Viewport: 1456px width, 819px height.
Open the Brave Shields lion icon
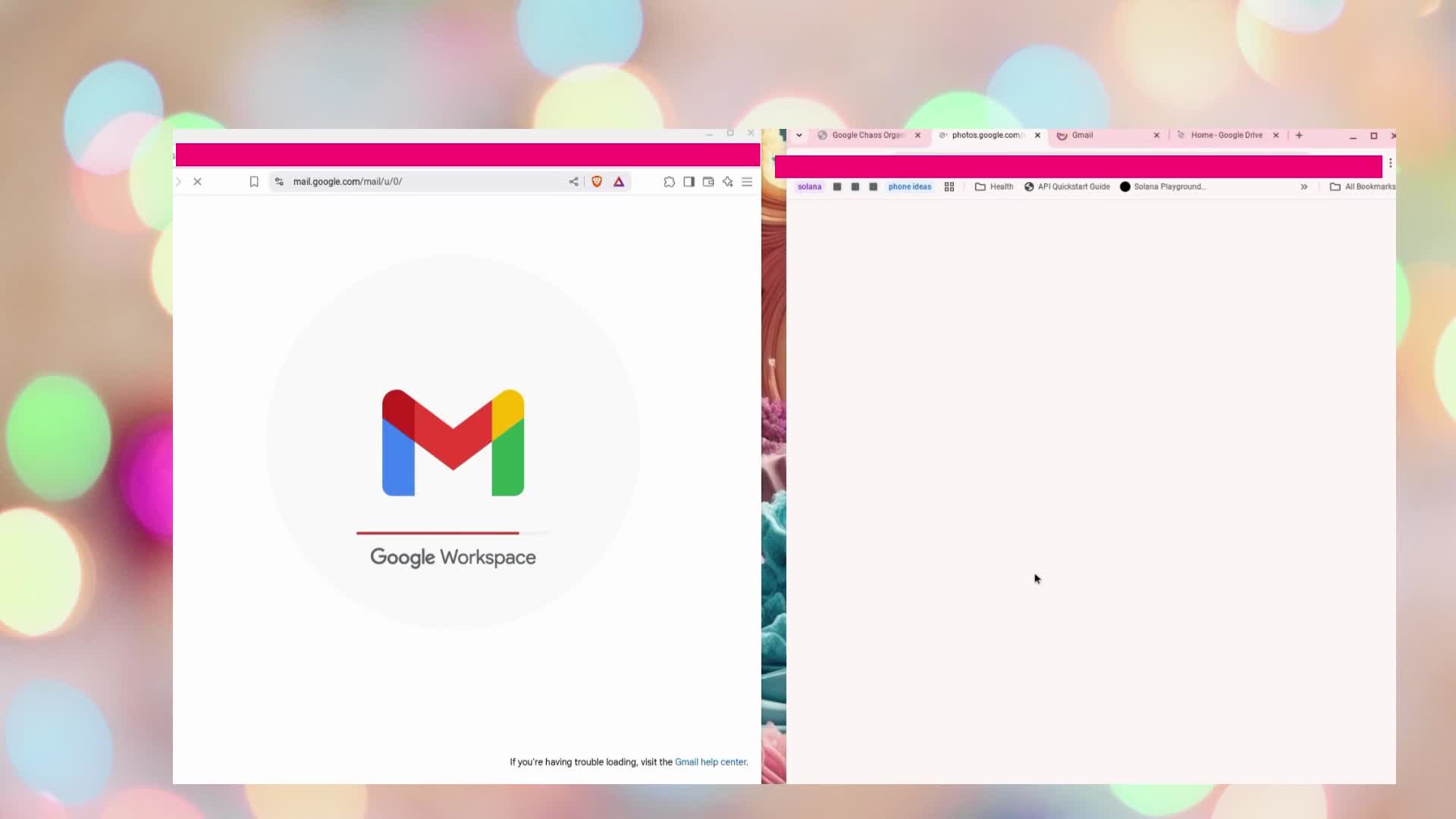597,182
